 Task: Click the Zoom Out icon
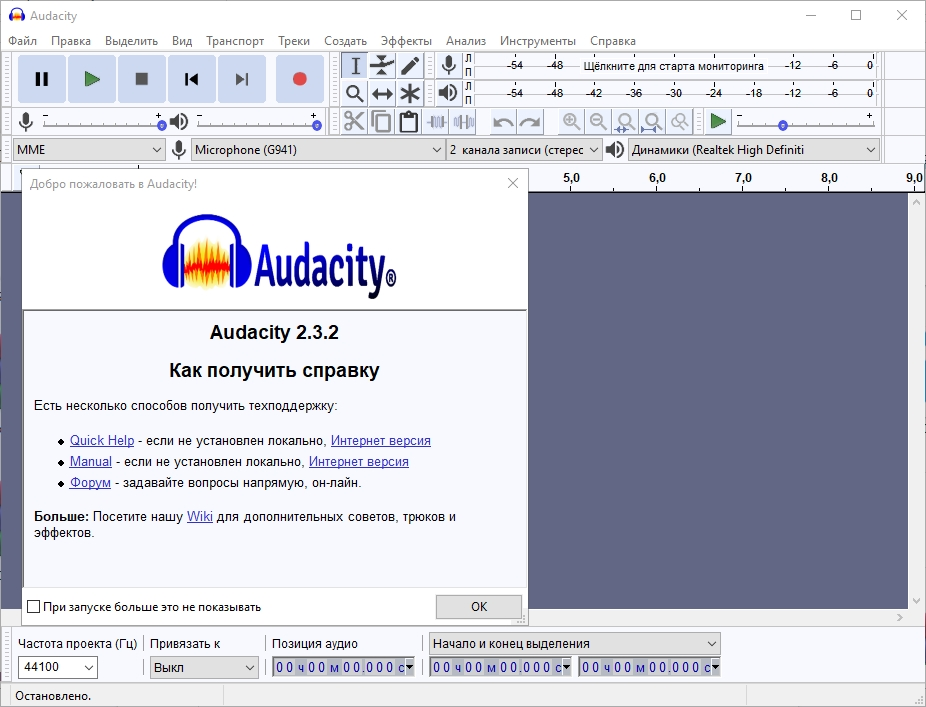(x=598, y=122)
